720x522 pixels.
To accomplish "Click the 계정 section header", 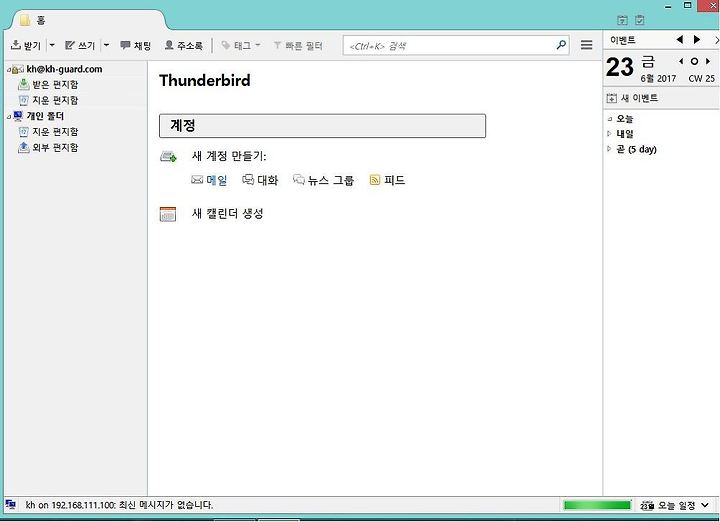I will pos(322,126).
